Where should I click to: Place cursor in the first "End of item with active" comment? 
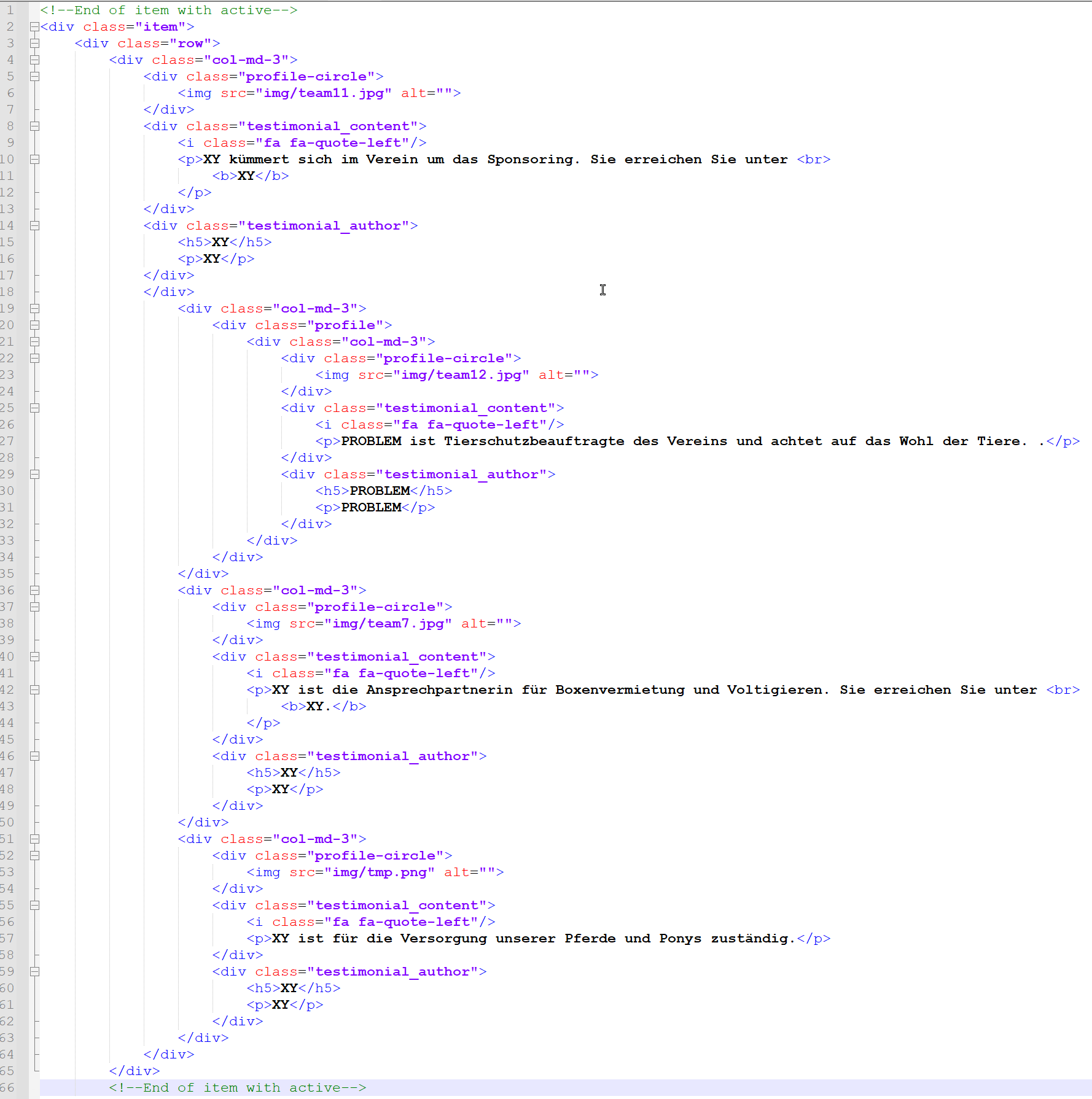click(x=169, y=10)
